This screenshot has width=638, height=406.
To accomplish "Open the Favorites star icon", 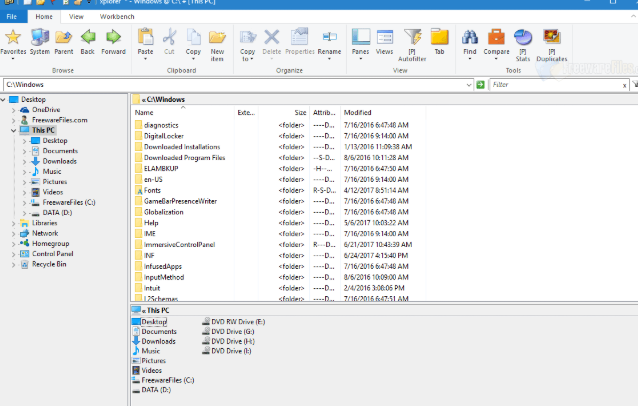I will click(13, 37).
